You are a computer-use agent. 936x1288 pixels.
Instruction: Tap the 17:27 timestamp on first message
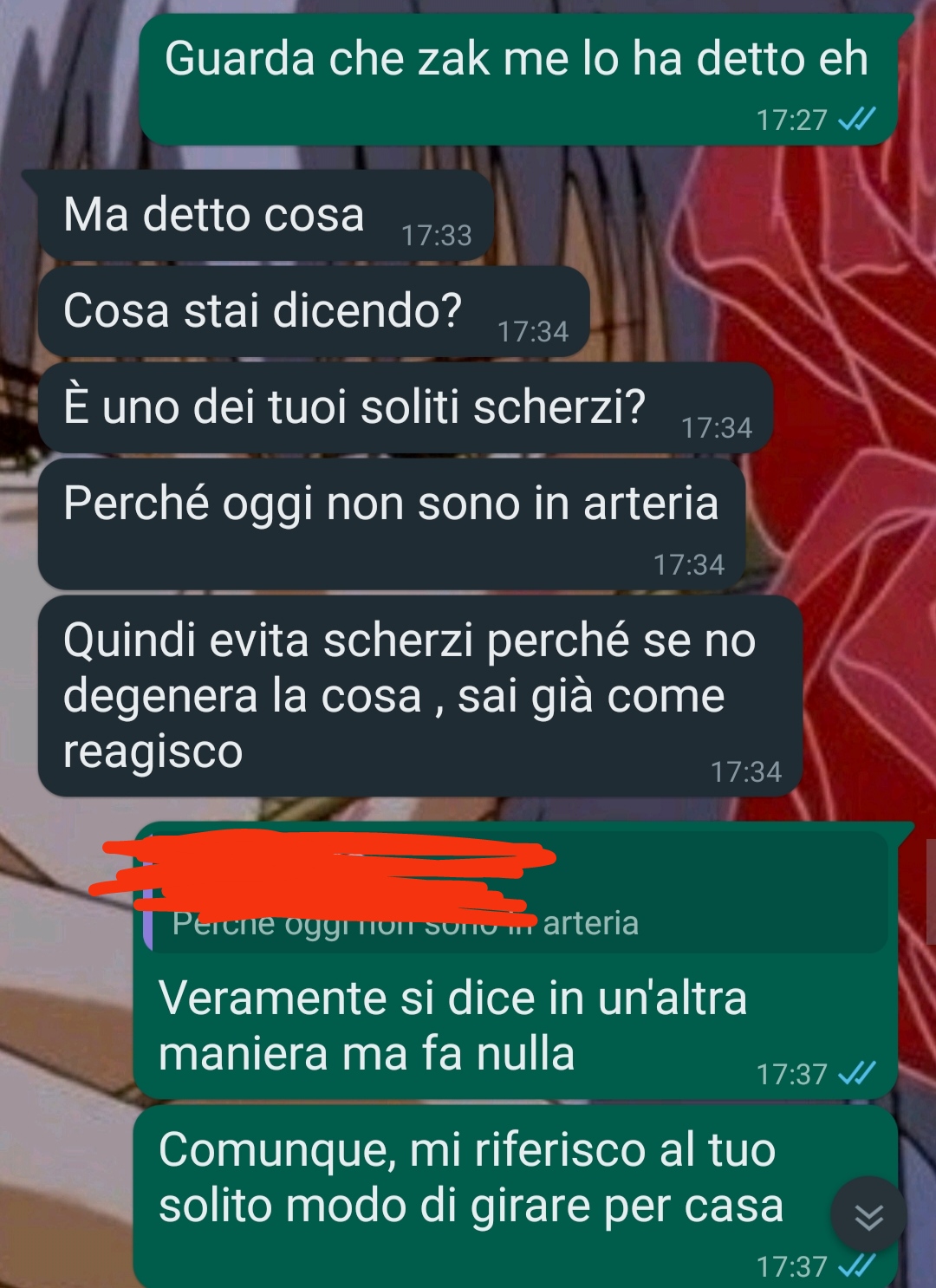(x=792, y=119)
